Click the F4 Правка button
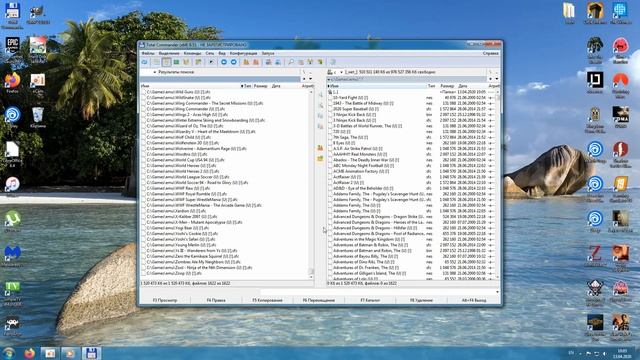 216,300
